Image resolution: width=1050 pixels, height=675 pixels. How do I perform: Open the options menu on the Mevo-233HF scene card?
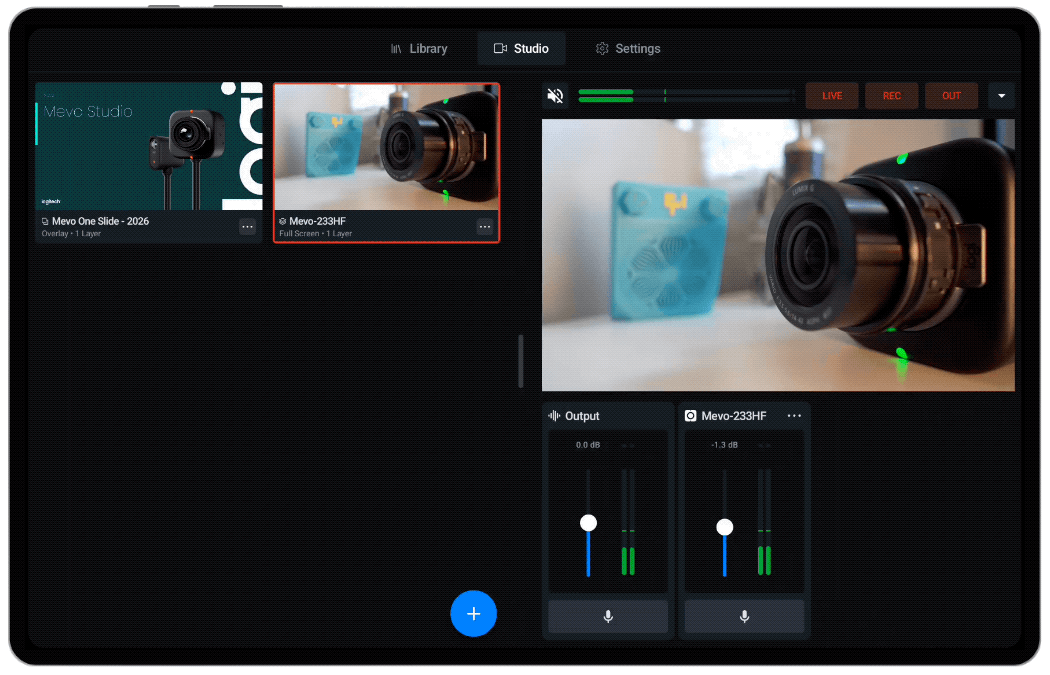pos(485,227)
